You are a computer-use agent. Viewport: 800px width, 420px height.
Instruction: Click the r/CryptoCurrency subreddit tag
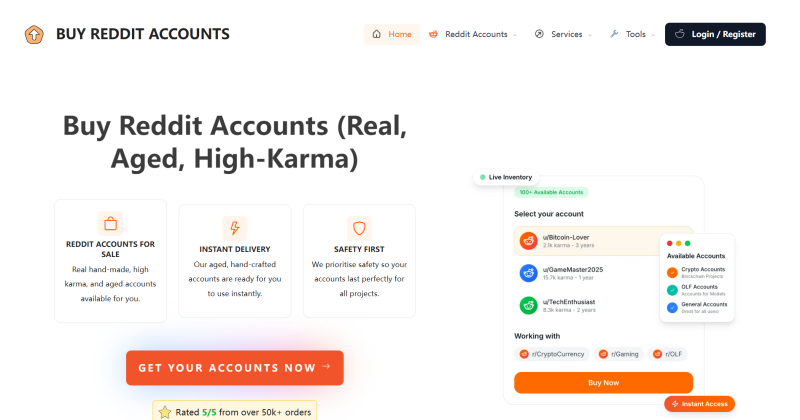click(x=550, y=354)
